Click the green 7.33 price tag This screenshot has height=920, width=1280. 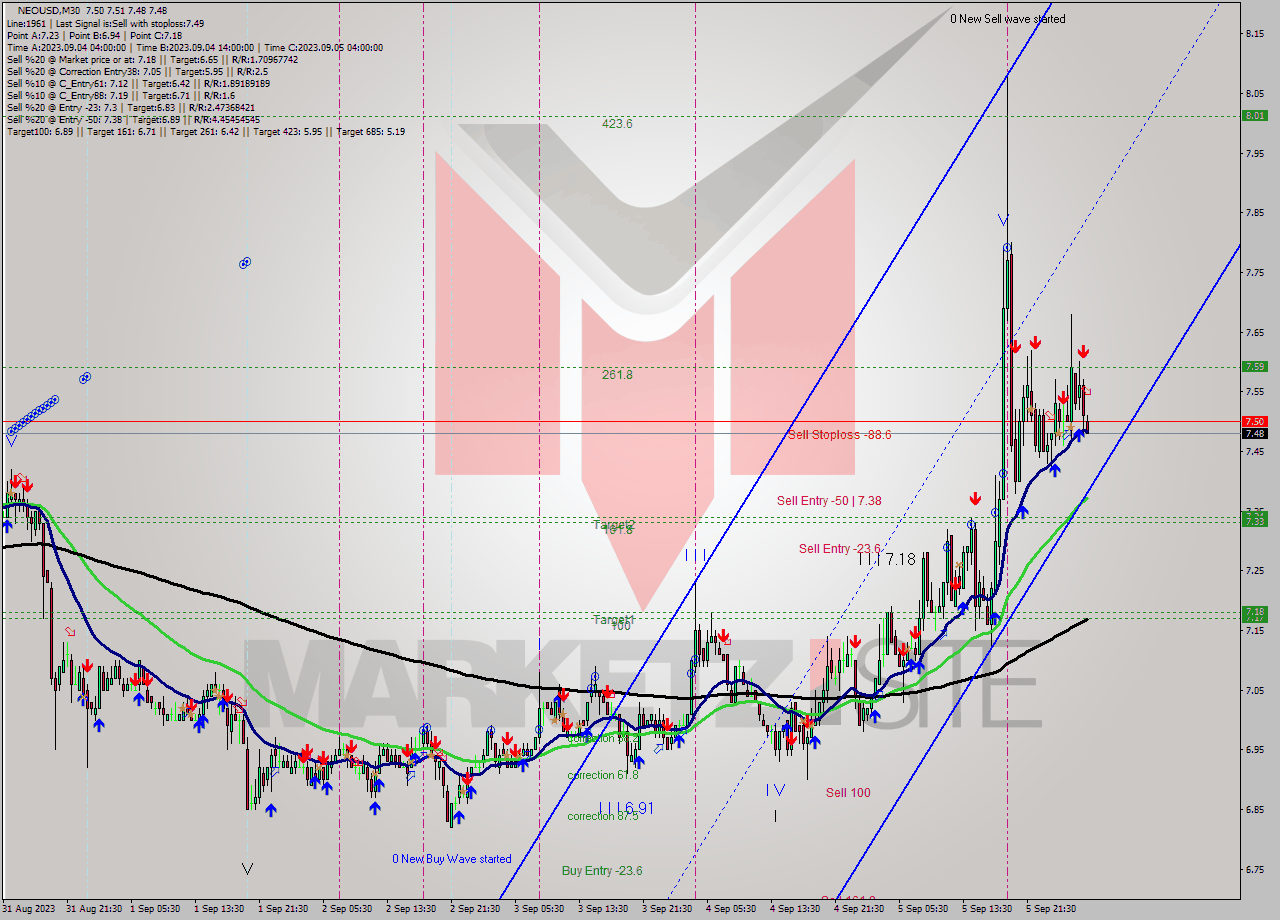1255,520
